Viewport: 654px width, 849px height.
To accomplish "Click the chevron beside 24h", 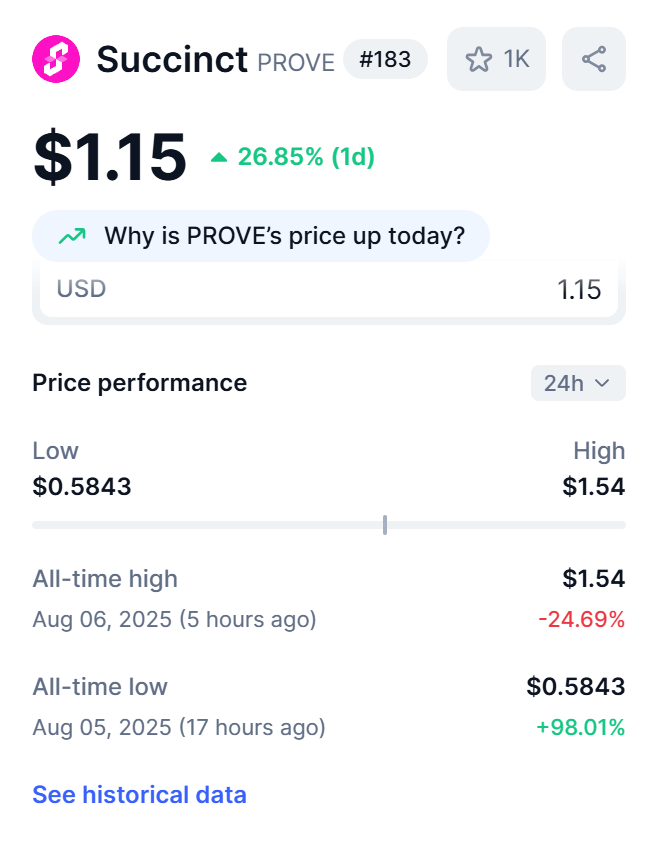I will pyautogui.click(x=603, y=383).
